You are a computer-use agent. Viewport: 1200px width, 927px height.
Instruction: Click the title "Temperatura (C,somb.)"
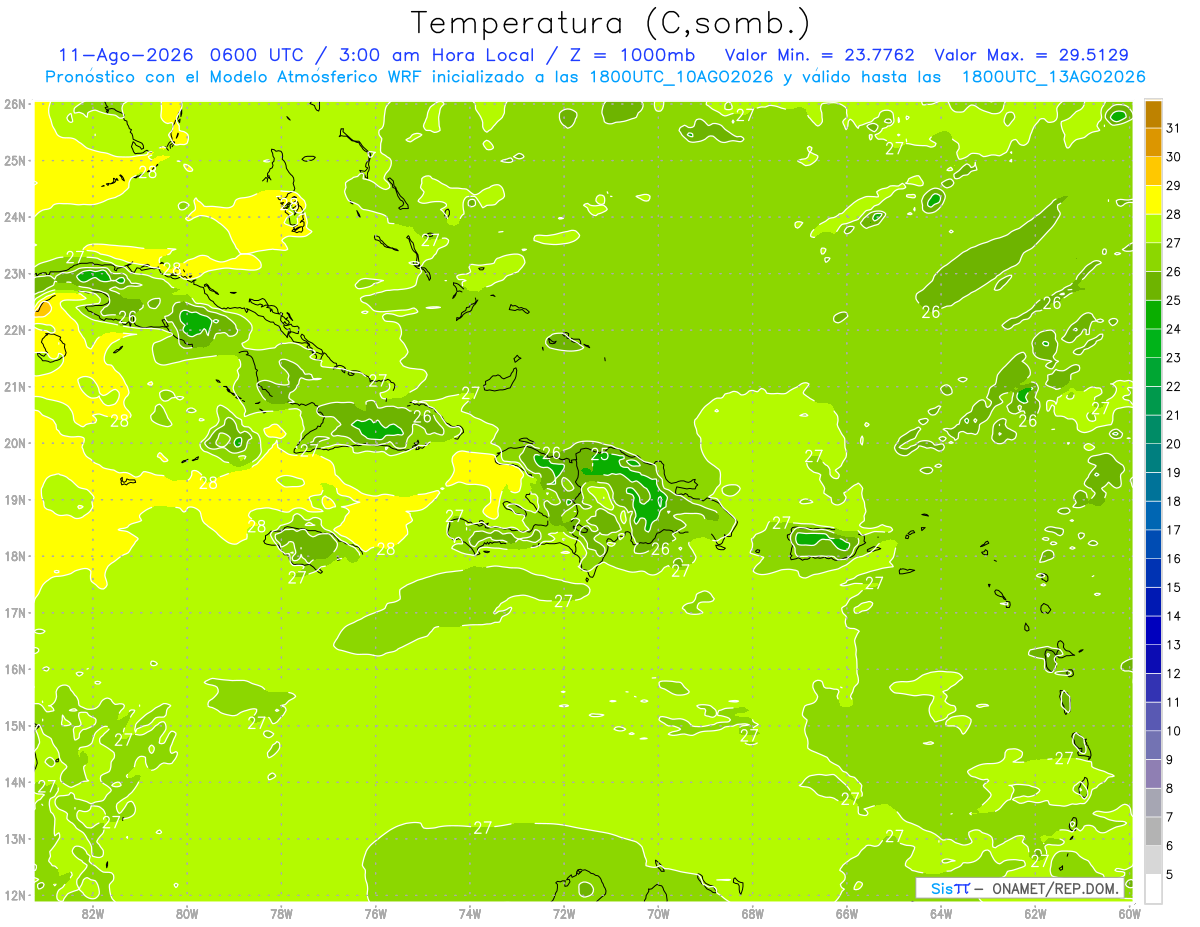point(611,24)
